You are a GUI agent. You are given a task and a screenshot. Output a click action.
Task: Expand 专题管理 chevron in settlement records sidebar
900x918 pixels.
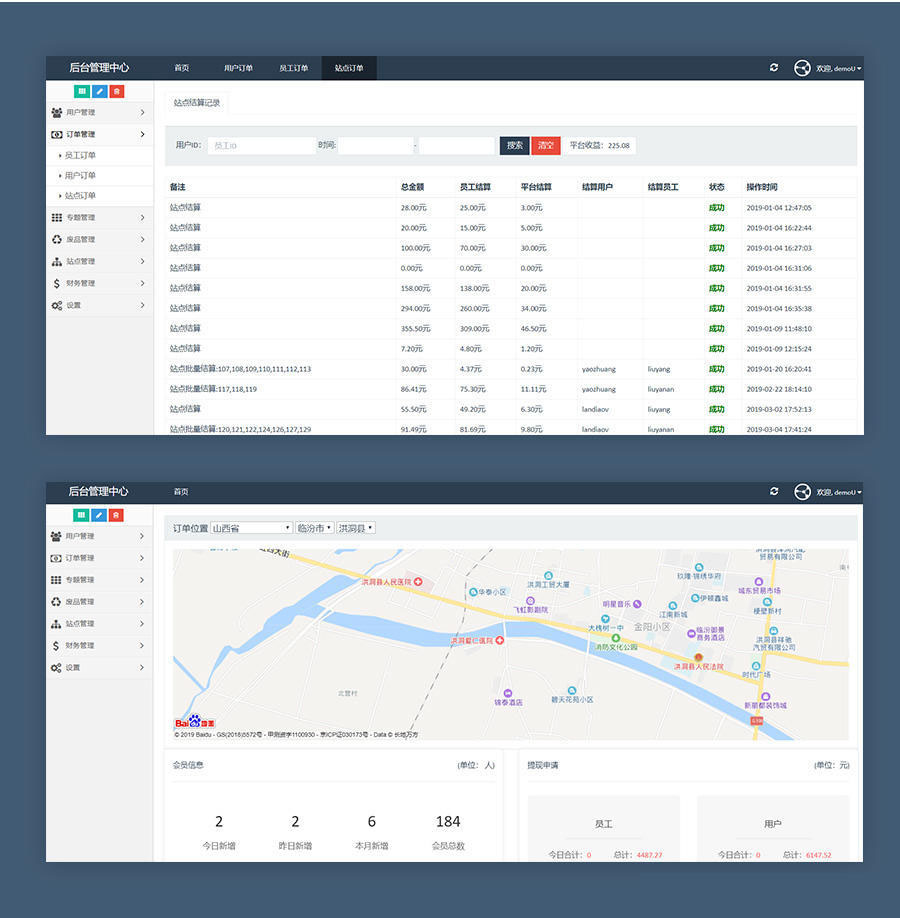coord(142,218)
